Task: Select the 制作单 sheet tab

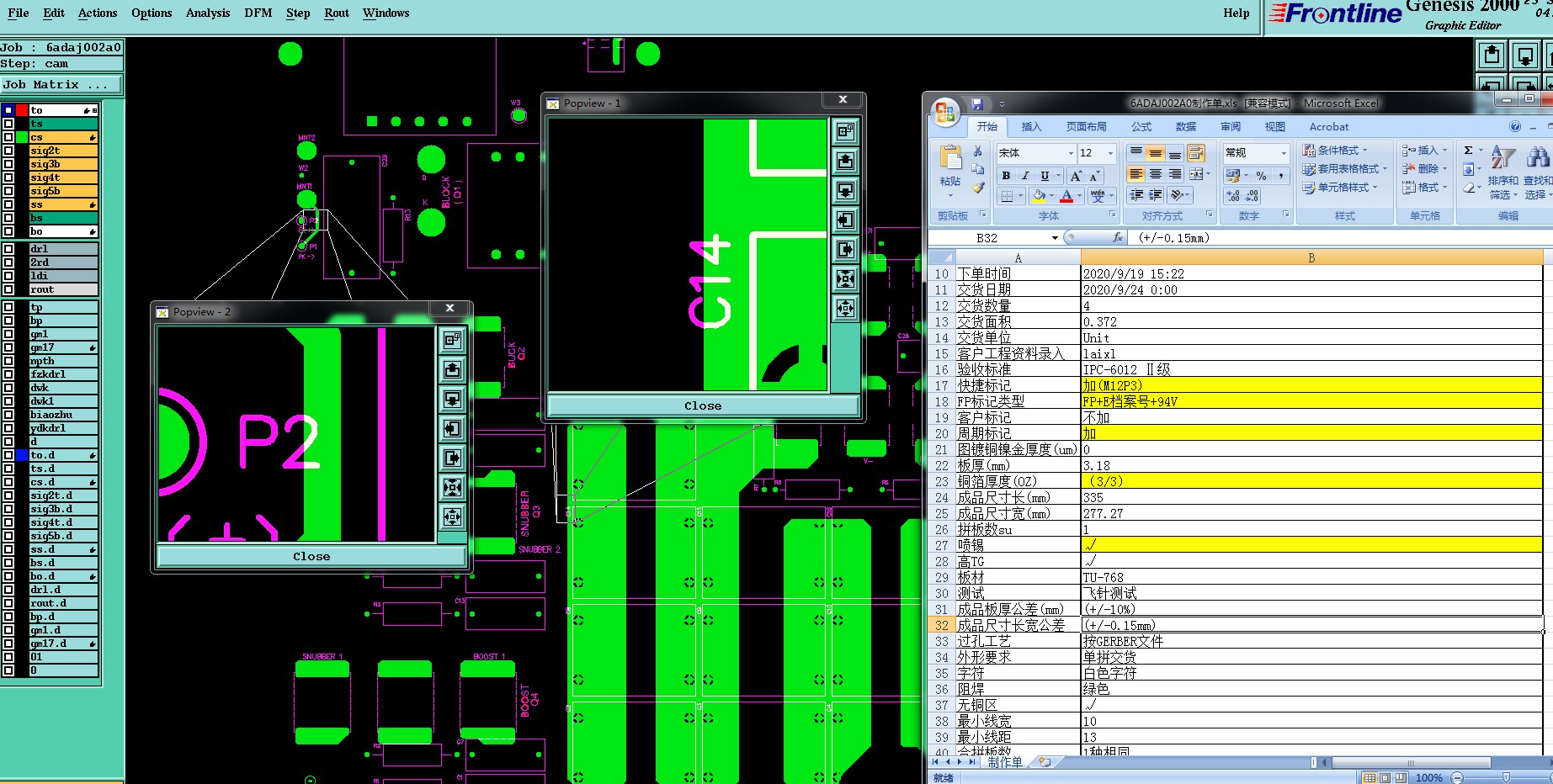Action: (x=1005, y=762)
